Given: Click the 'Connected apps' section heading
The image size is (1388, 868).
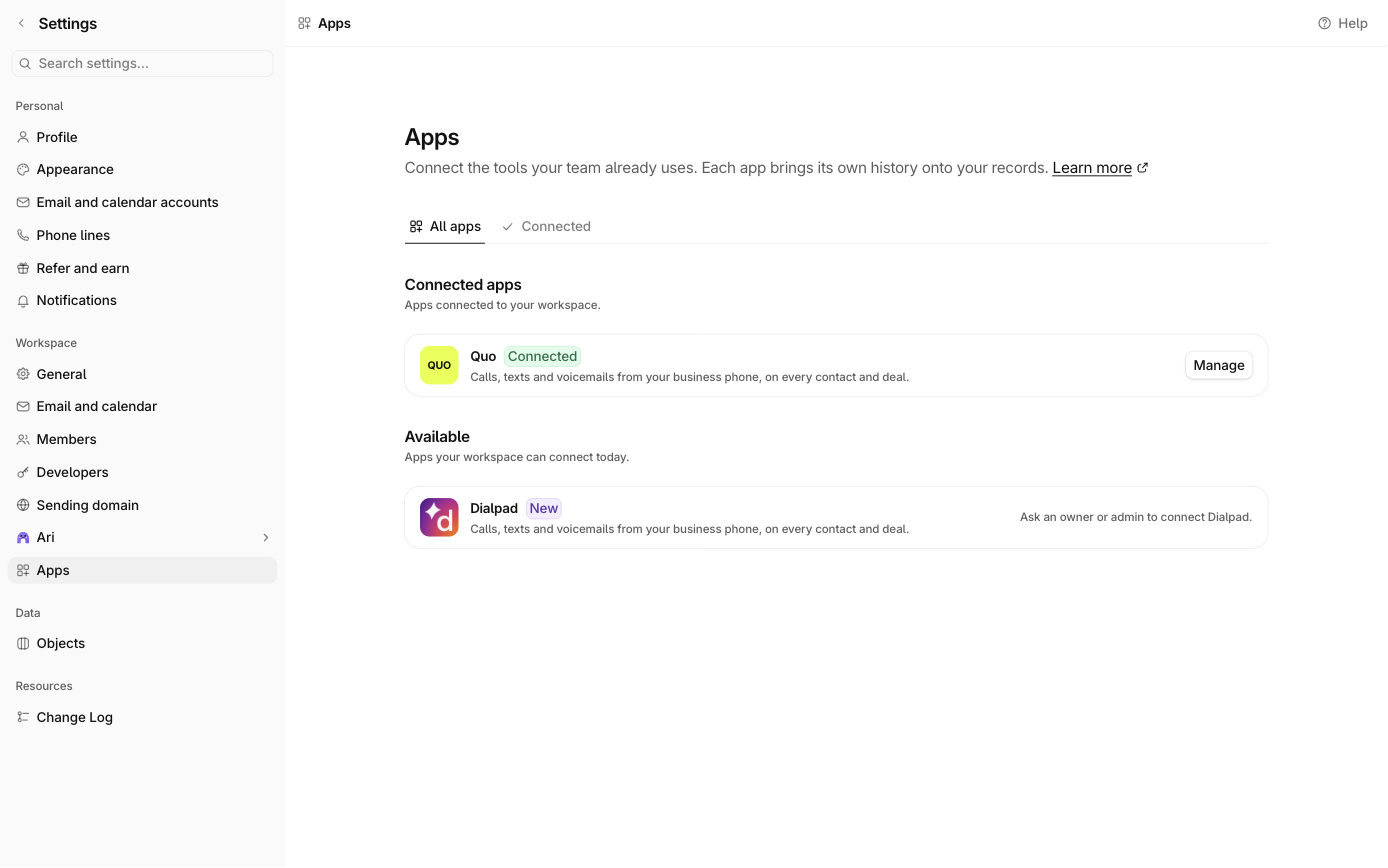Looking at the screenshot, I should [x=463, y=285].
